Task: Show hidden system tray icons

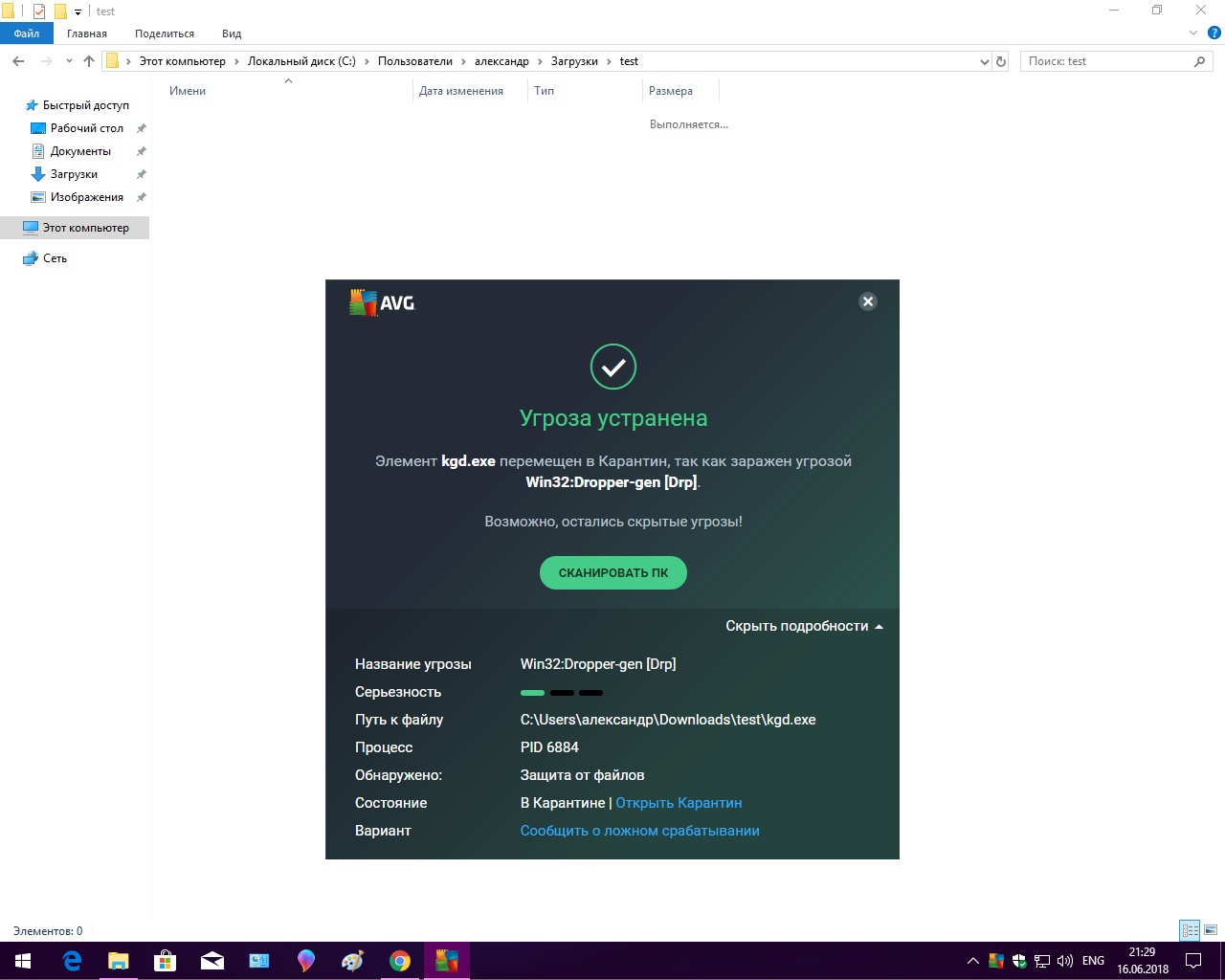Action: pos(973,961)
